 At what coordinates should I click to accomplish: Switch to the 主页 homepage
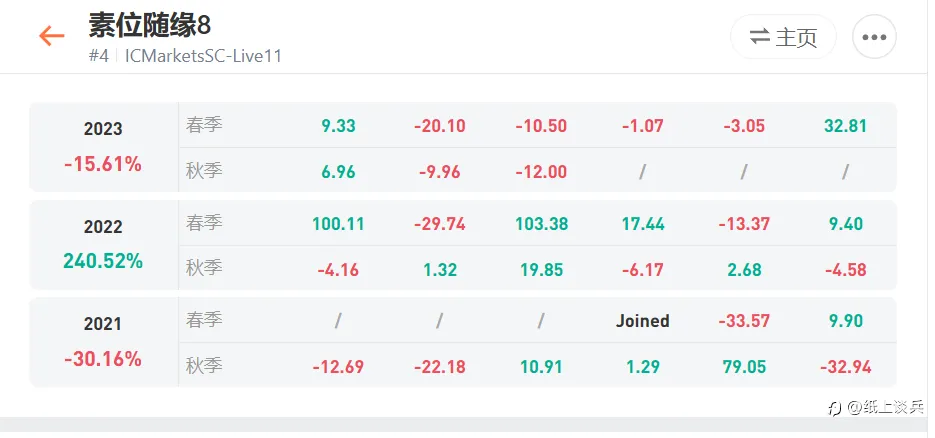[x=784, y=37]
